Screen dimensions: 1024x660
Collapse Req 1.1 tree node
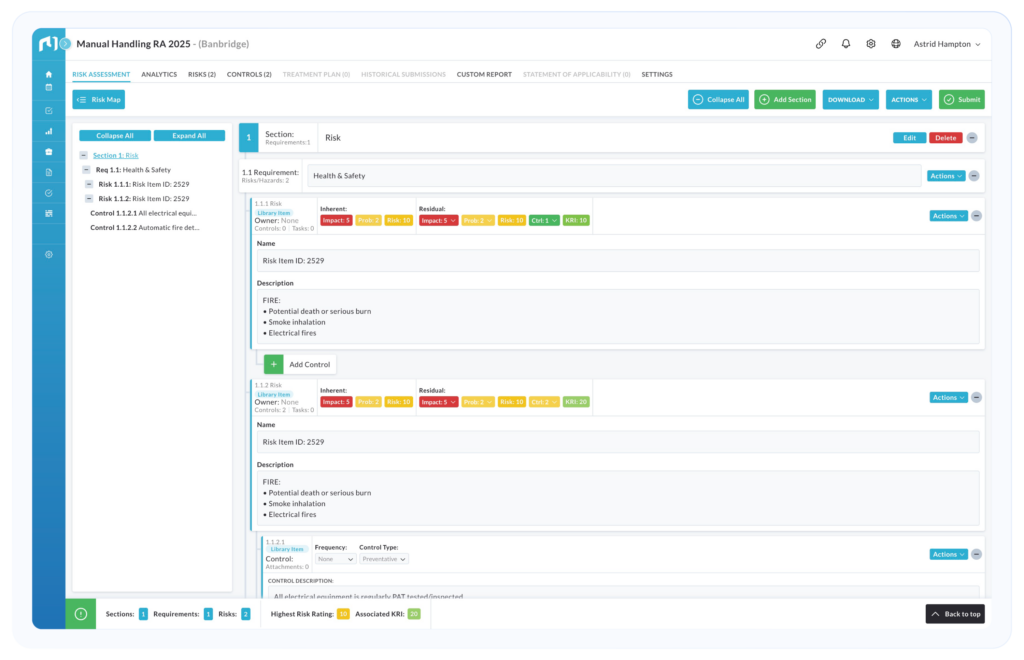click(86, 170)
